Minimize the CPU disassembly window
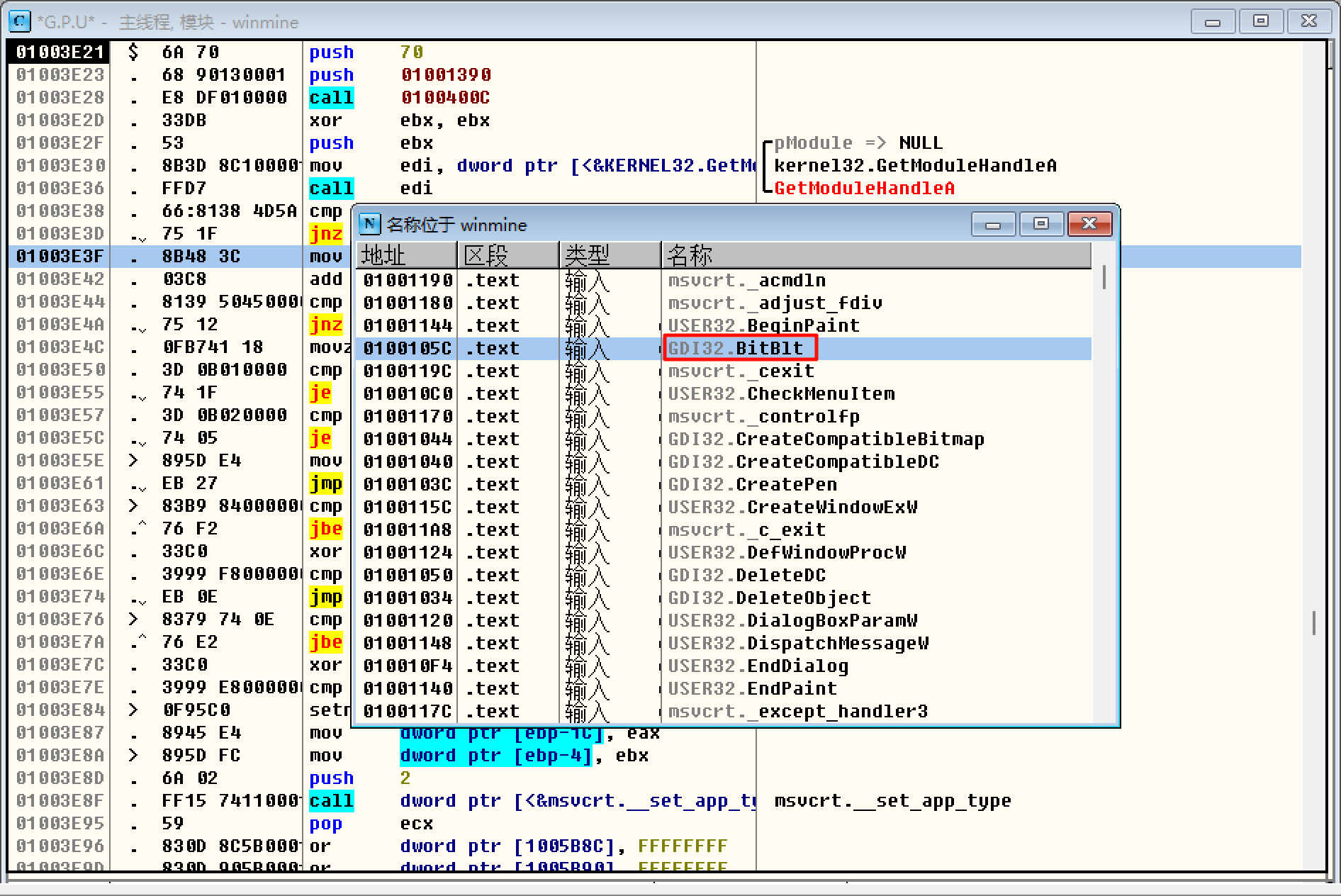Viewport: 1341px width, 896px height. [x=1213, y=21]
